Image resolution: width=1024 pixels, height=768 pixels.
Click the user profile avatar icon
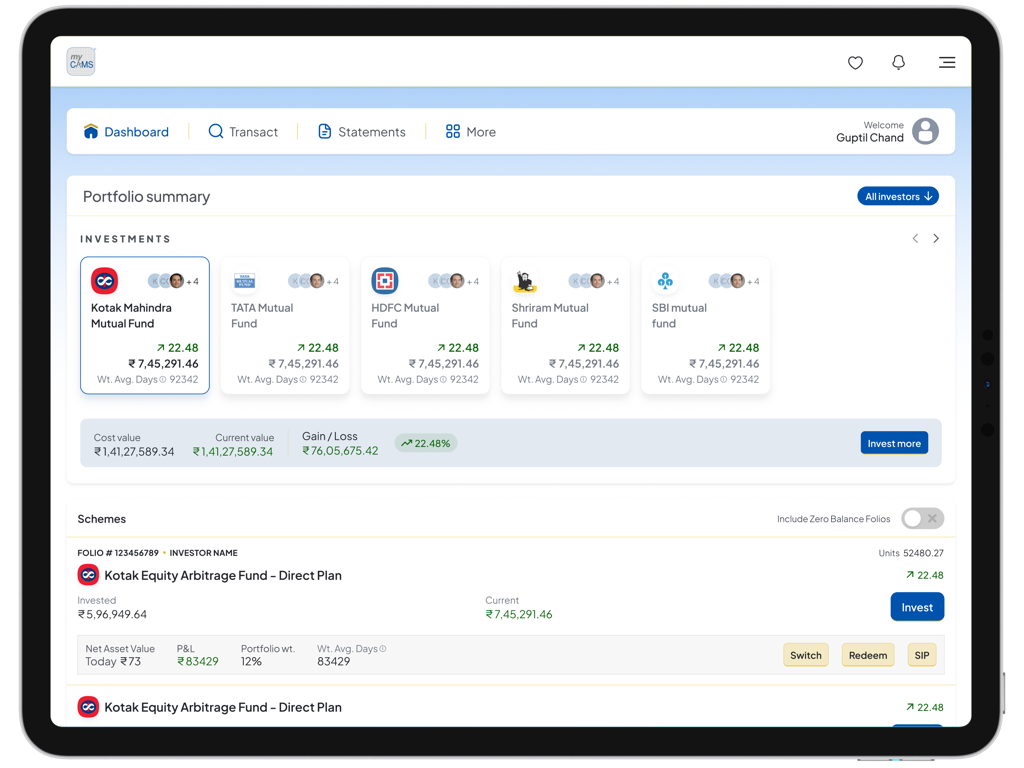(x=925, y=131)
